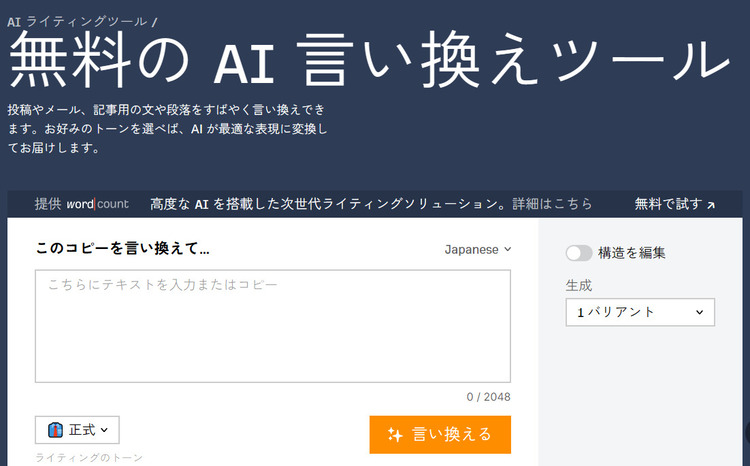Click the 生成 label
This screenshot has width=750, height=466.
pyautogui.click(x=579, y=286)
